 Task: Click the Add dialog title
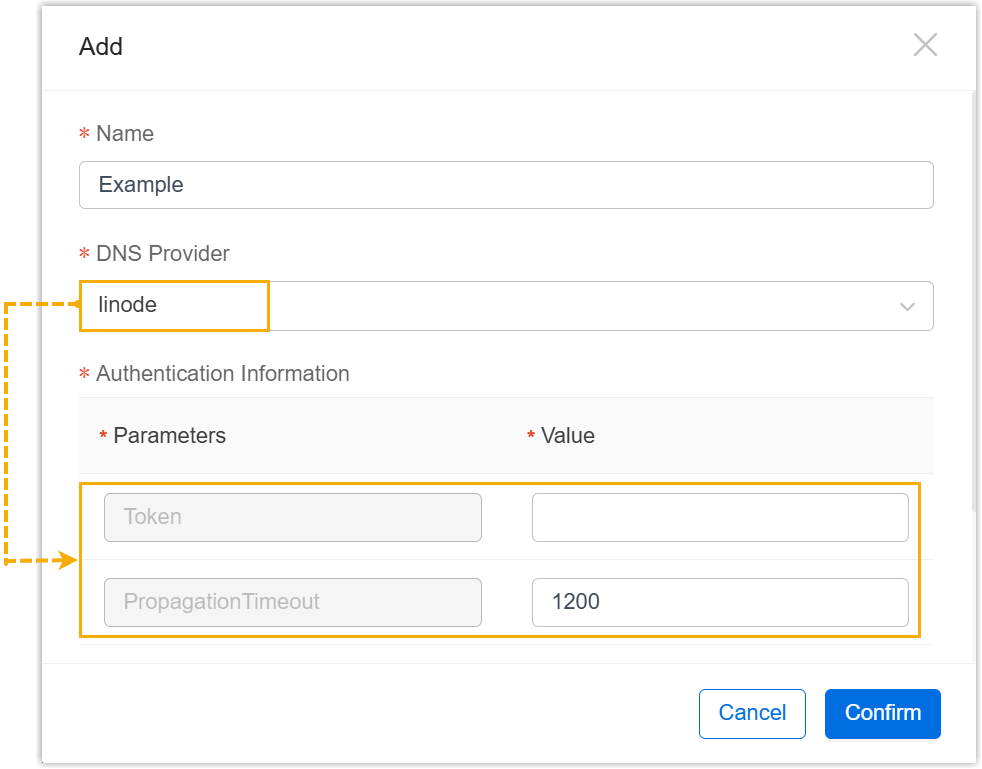point(101,47)
